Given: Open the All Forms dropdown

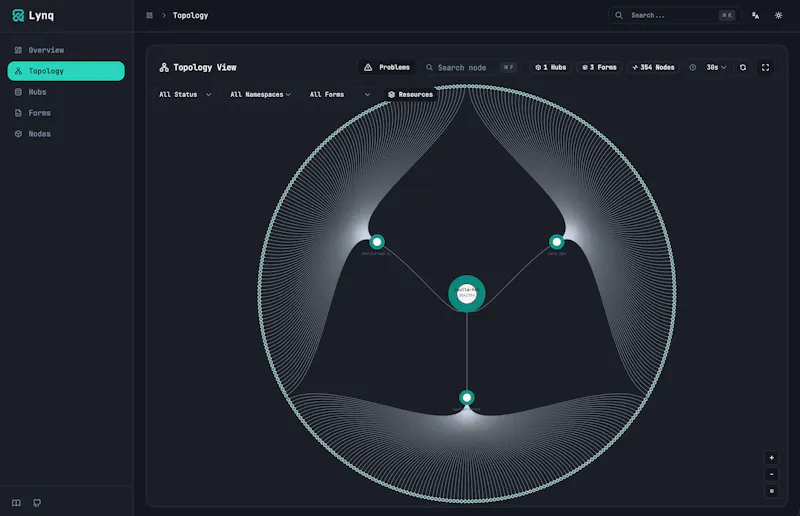Looking at the screenshot, I should pyautogui.click(x=340, y=94).
